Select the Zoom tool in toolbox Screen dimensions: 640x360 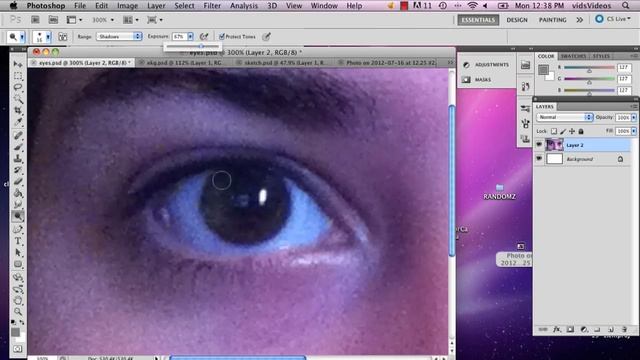pos(18,312)
